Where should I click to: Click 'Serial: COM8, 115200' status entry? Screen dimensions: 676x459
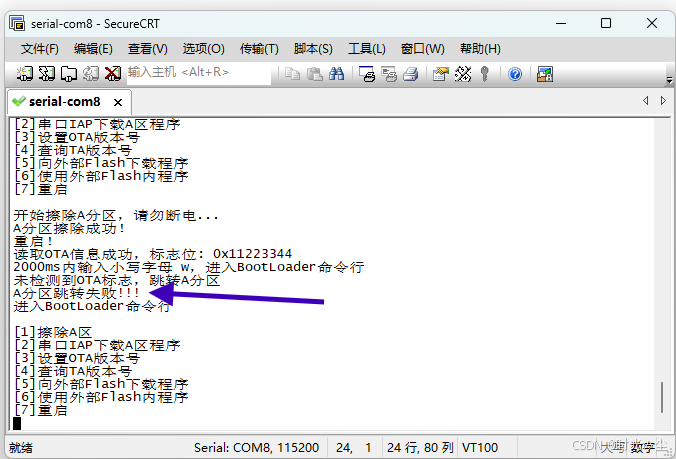coord(257,448)
